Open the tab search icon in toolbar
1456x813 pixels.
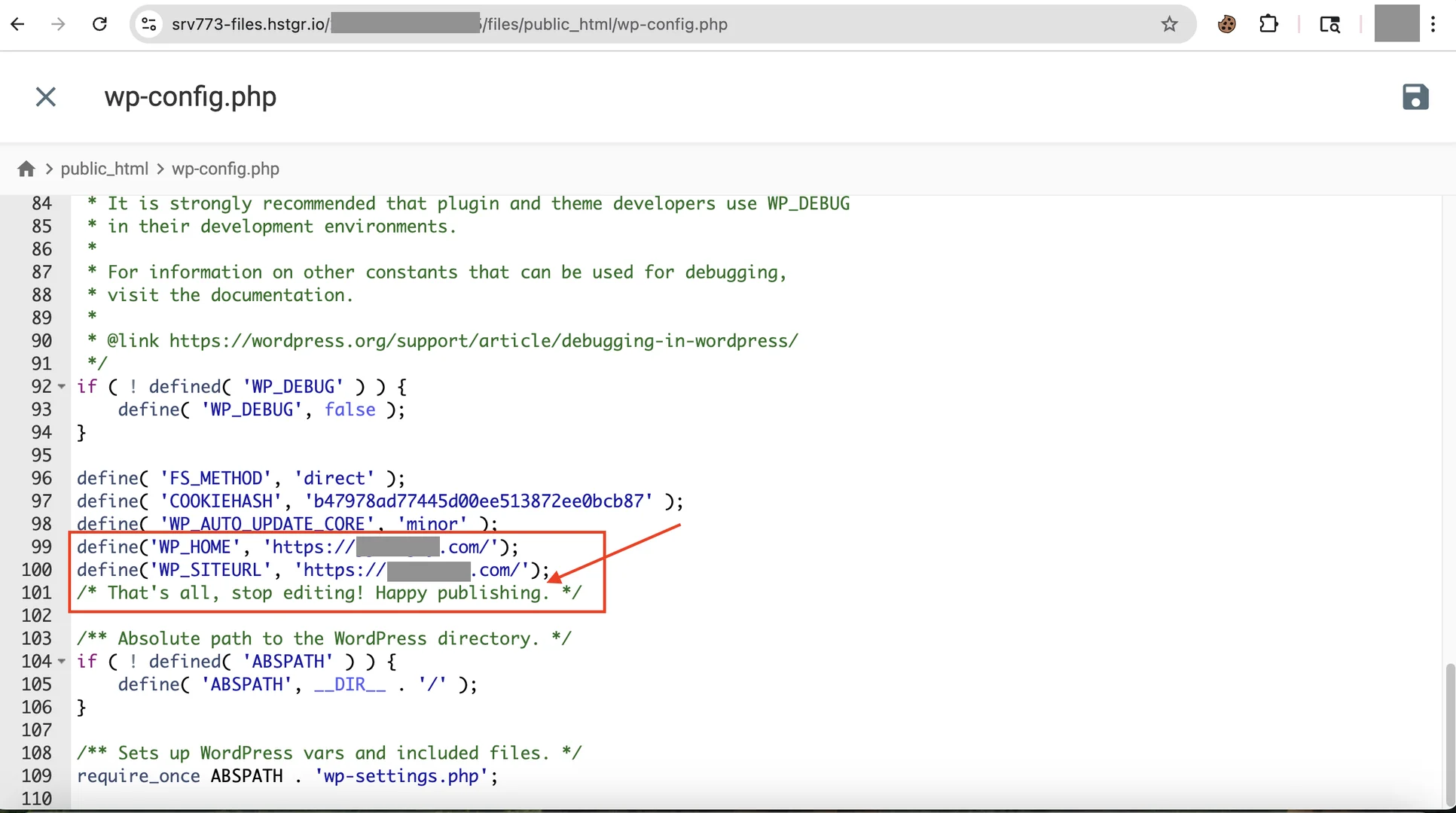[x=1329, y=24]
